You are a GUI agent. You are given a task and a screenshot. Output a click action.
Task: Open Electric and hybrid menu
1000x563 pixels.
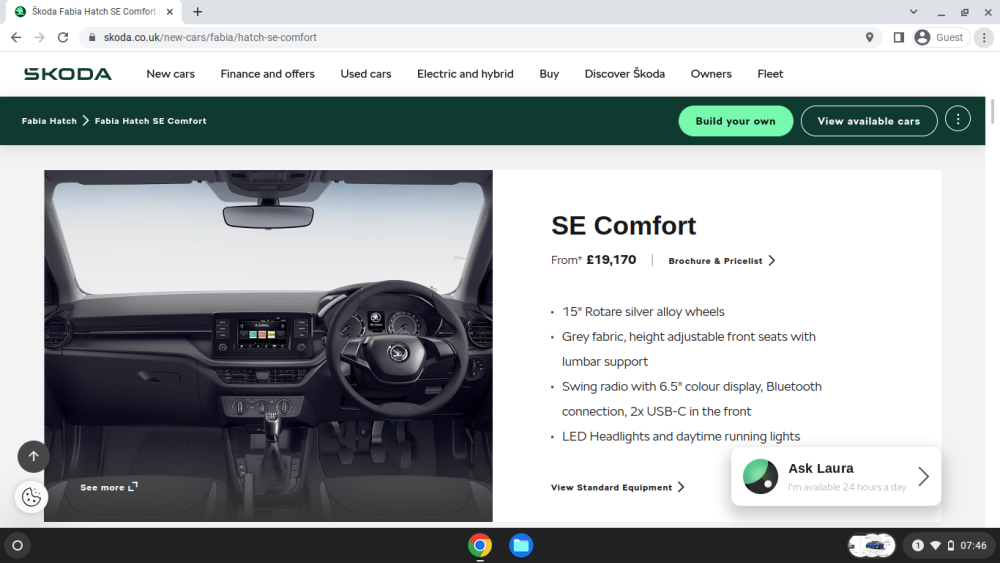[465, 74]
